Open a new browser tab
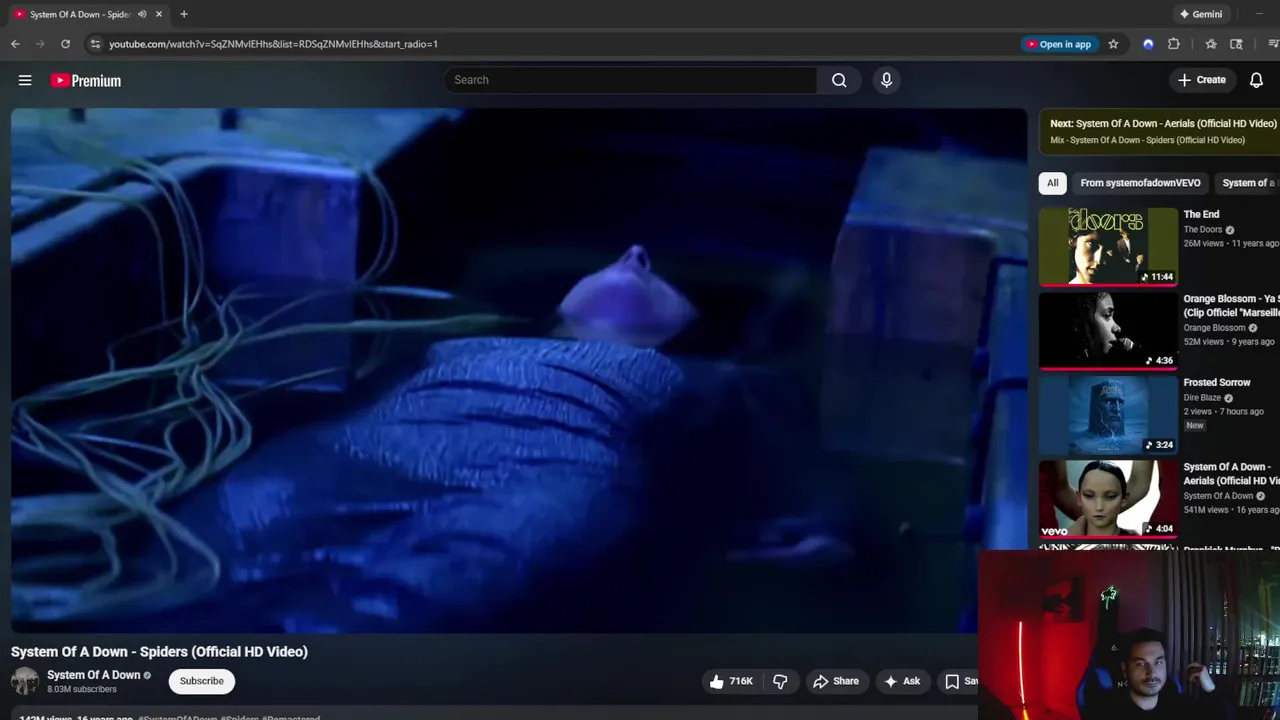This screenshot has width=1280, height=720. tap(184, 14)
